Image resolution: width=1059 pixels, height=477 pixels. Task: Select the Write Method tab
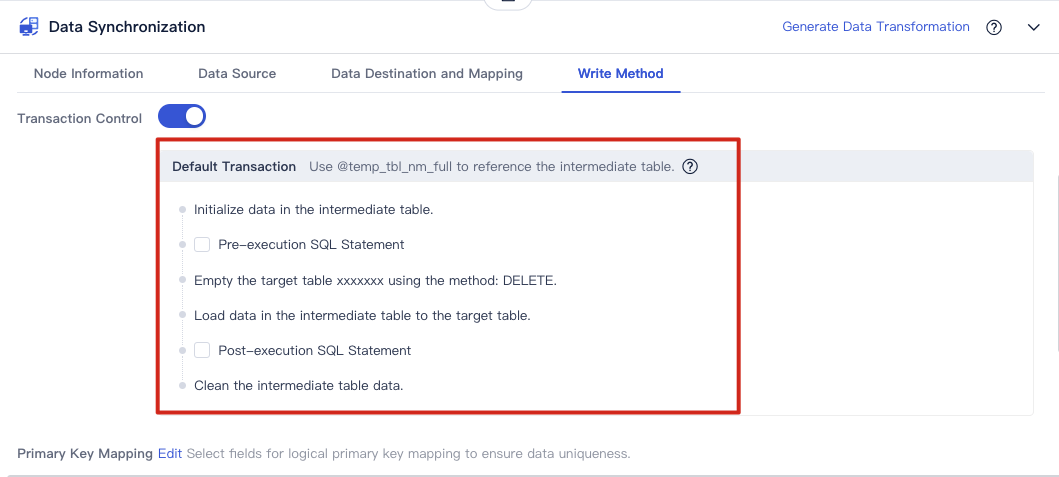[x=621, y=74]
